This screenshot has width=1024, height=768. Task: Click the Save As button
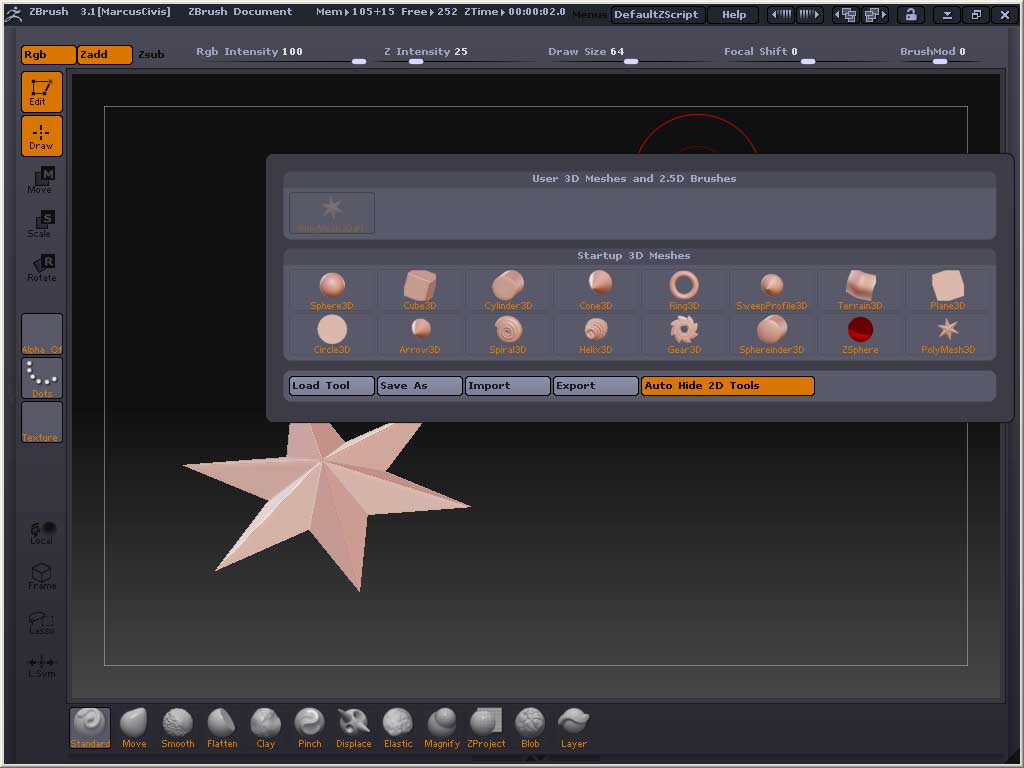(420, 386)
